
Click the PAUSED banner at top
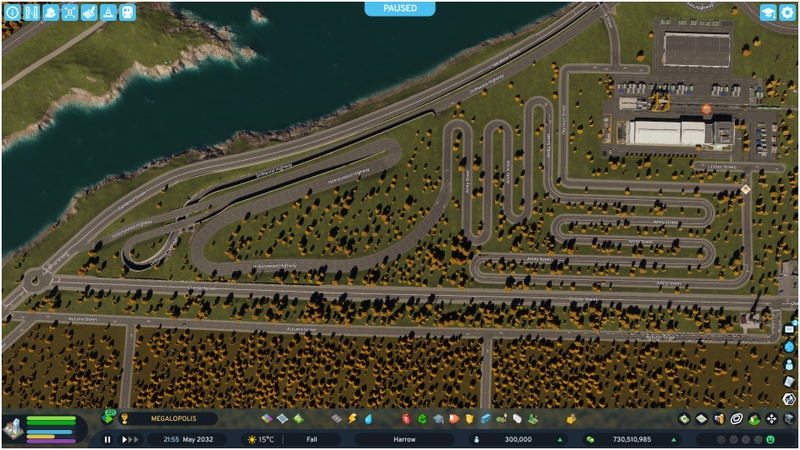[400, 8]
